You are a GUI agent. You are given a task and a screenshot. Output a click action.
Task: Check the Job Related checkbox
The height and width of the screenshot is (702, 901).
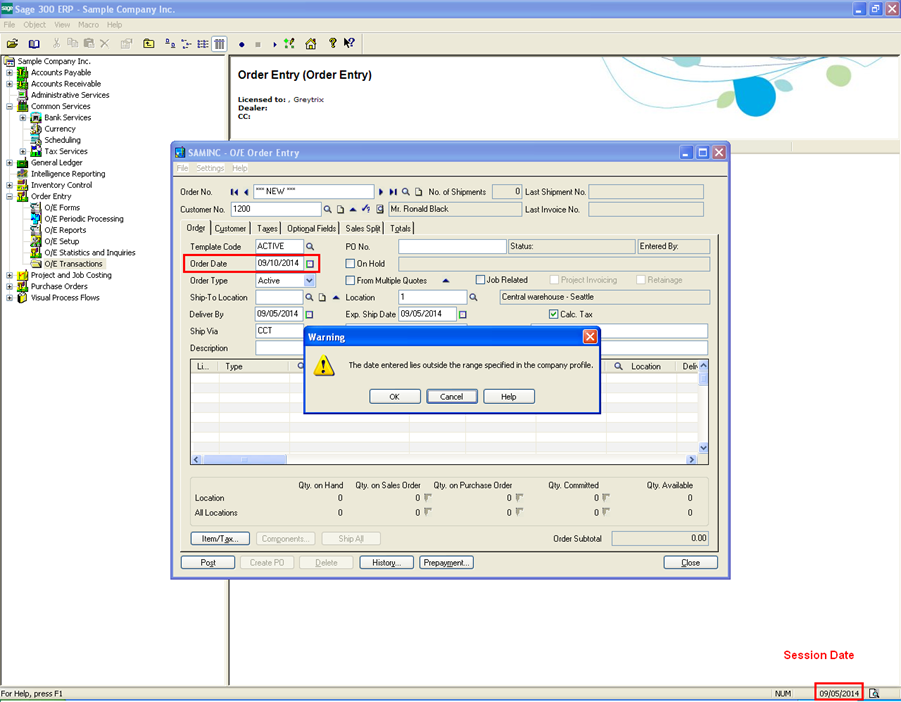click(x=480, y=280)
